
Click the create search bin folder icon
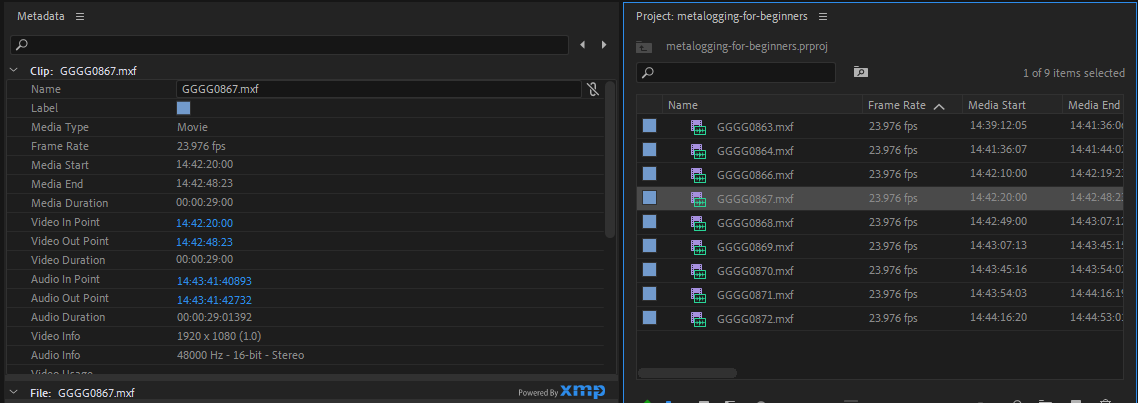(861, 72)
